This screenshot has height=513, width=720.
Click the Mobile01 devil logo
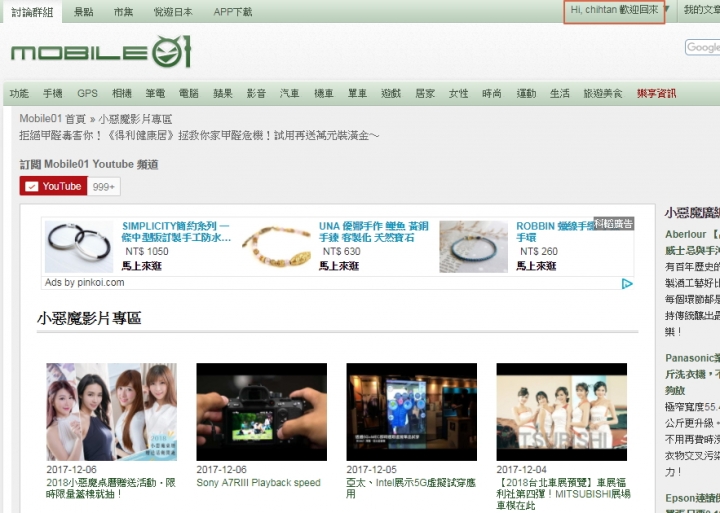point(101,51)
